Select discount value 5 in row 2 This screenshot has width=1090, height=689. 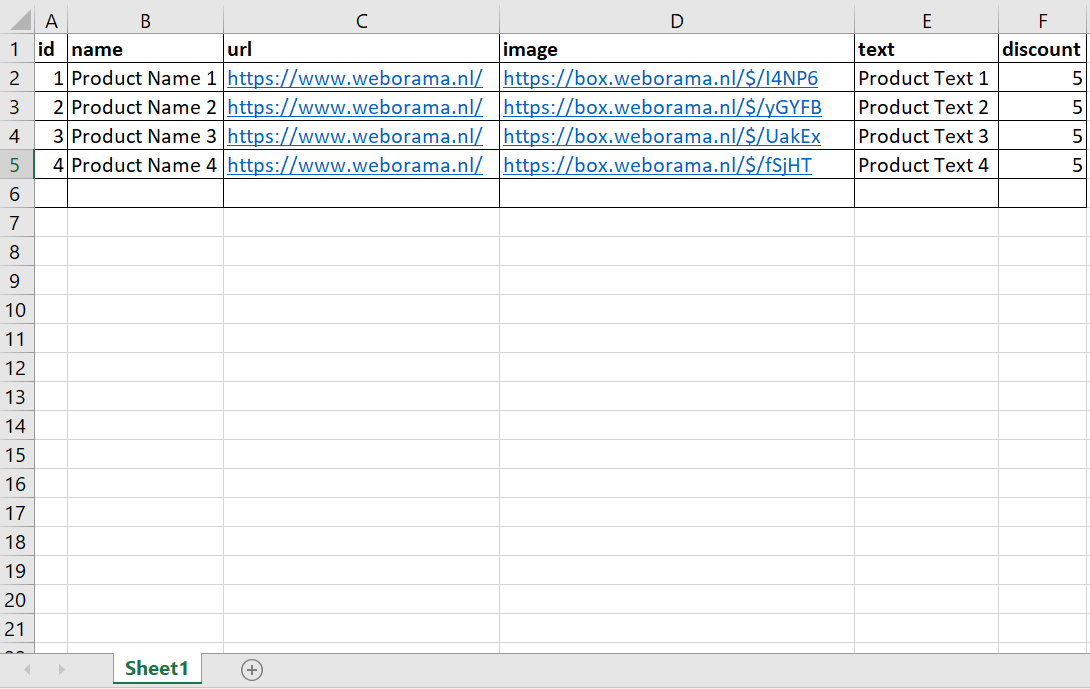point(1043,78)
